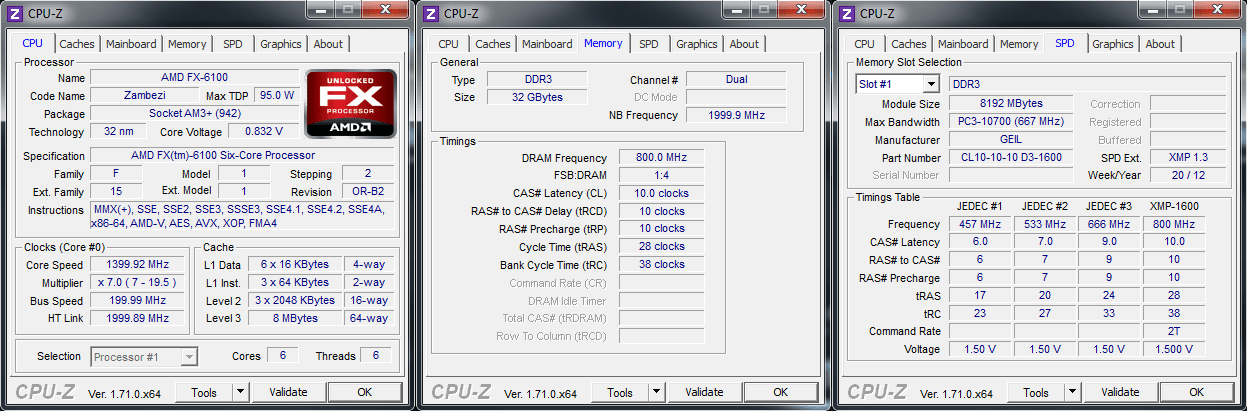
Task: Click the 20 / 12 Week/Year value
Action: [1187, 175]
